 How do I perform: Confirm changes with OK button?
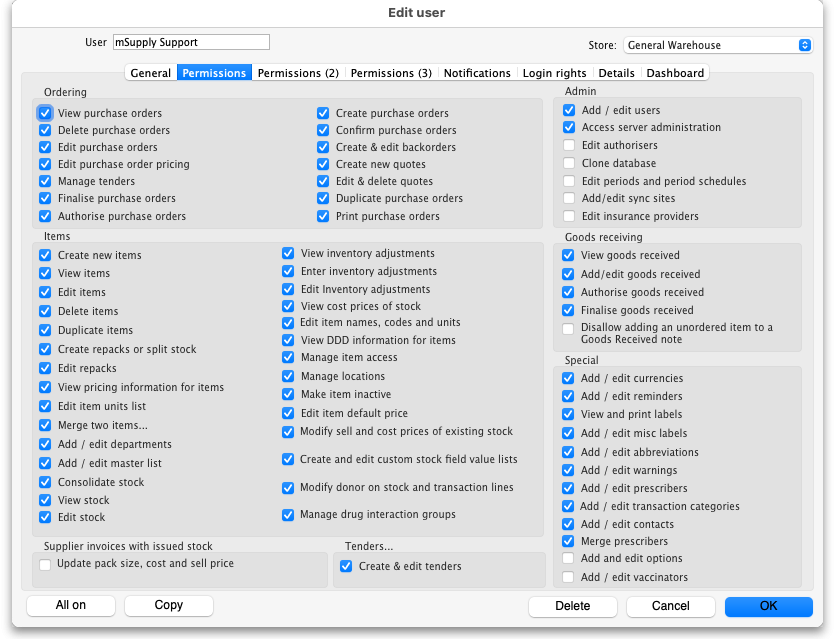[x=768, y=606]
